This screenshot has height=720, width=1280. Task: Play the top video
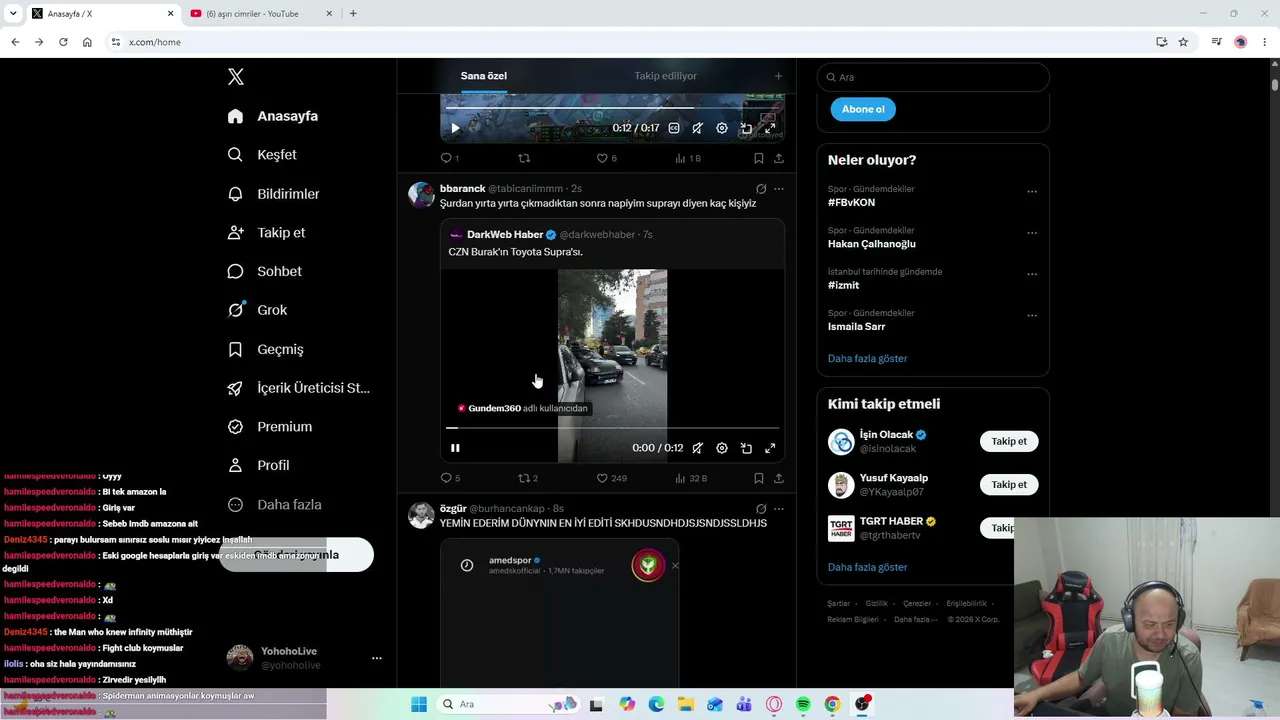point(455,128)
